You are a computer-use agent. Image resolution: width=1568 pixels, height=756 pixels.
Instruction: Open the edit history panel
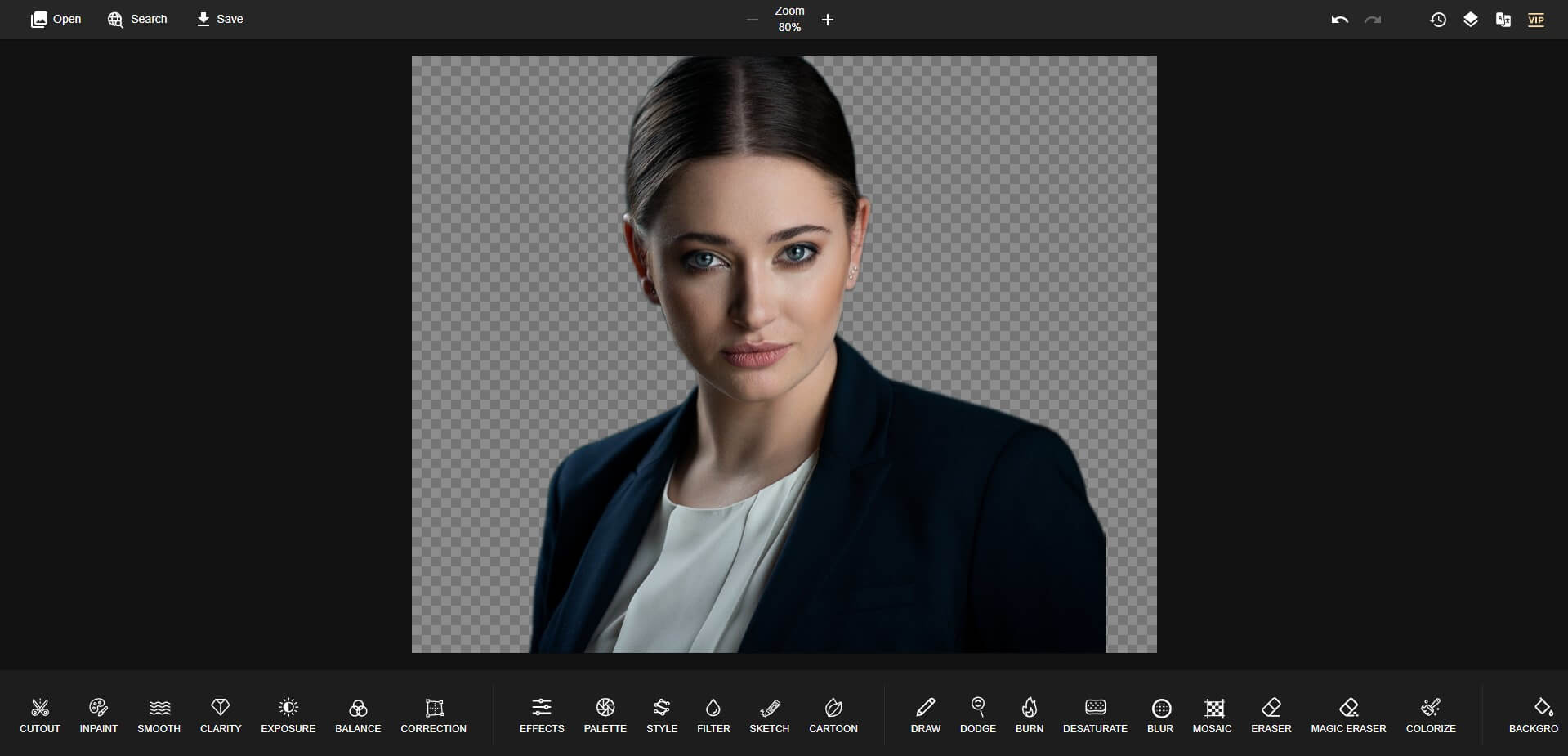pos(1437,19)
